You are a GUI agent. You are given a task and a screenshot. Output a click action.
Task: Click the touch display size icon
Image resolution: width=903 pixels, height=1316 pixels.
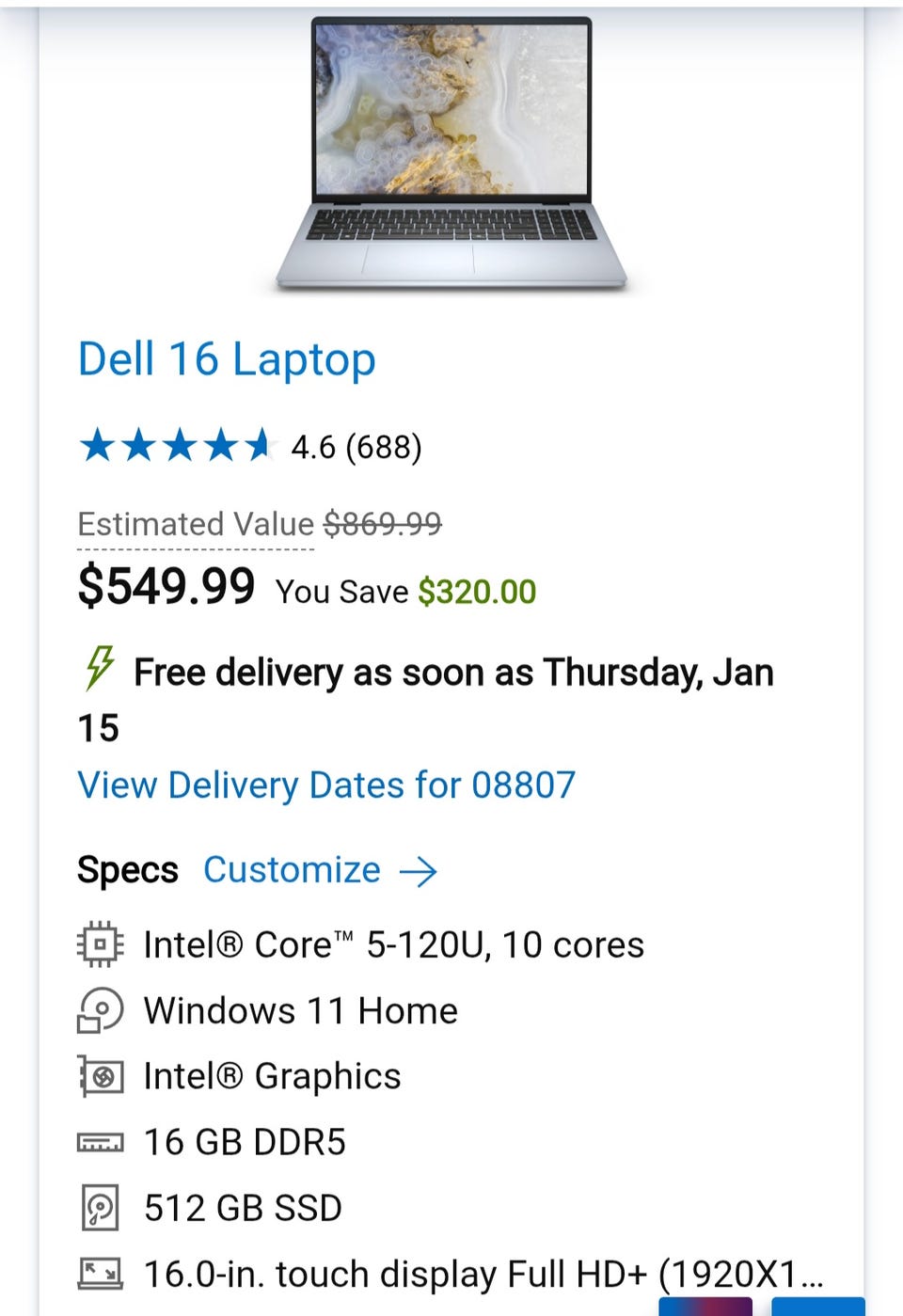100,1274
